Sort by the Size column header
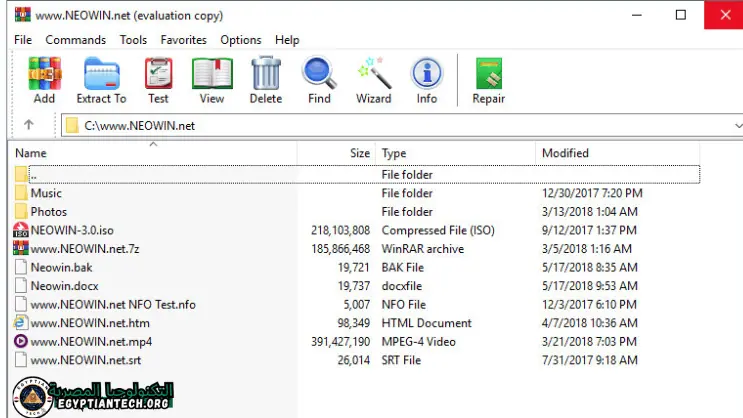Screen dimensions: 743x418 coord(336,153)
